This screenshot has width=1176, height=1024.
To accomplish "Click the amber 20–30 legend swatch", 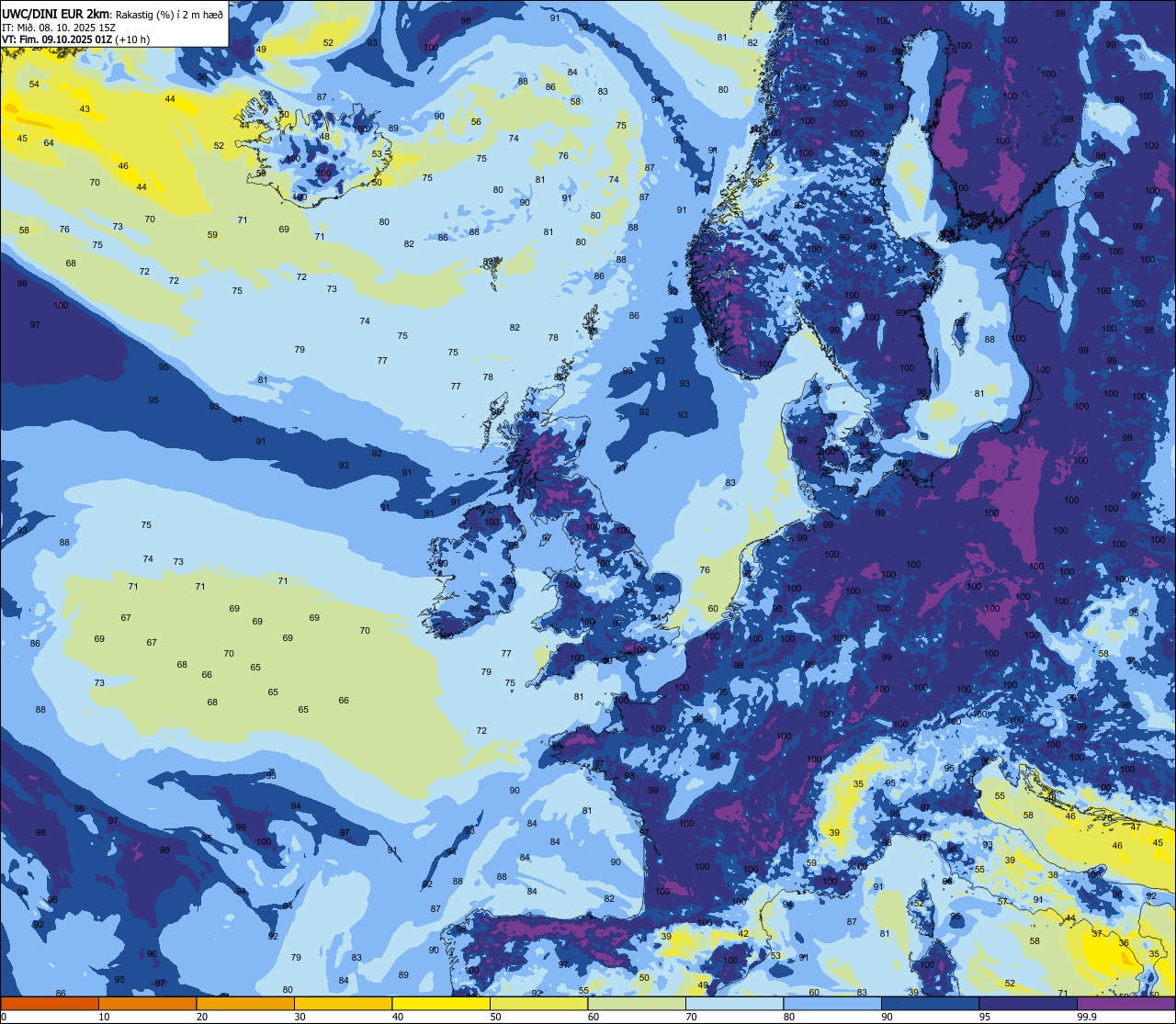I will point(245,1003).
